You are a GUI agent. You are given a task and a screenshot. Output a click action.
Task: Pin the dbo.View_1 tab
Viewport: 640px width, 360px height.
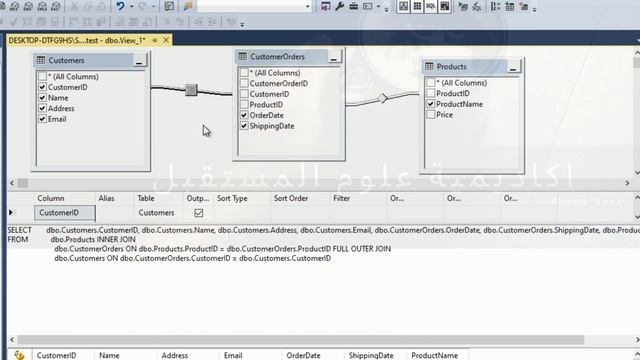(155, 40)
